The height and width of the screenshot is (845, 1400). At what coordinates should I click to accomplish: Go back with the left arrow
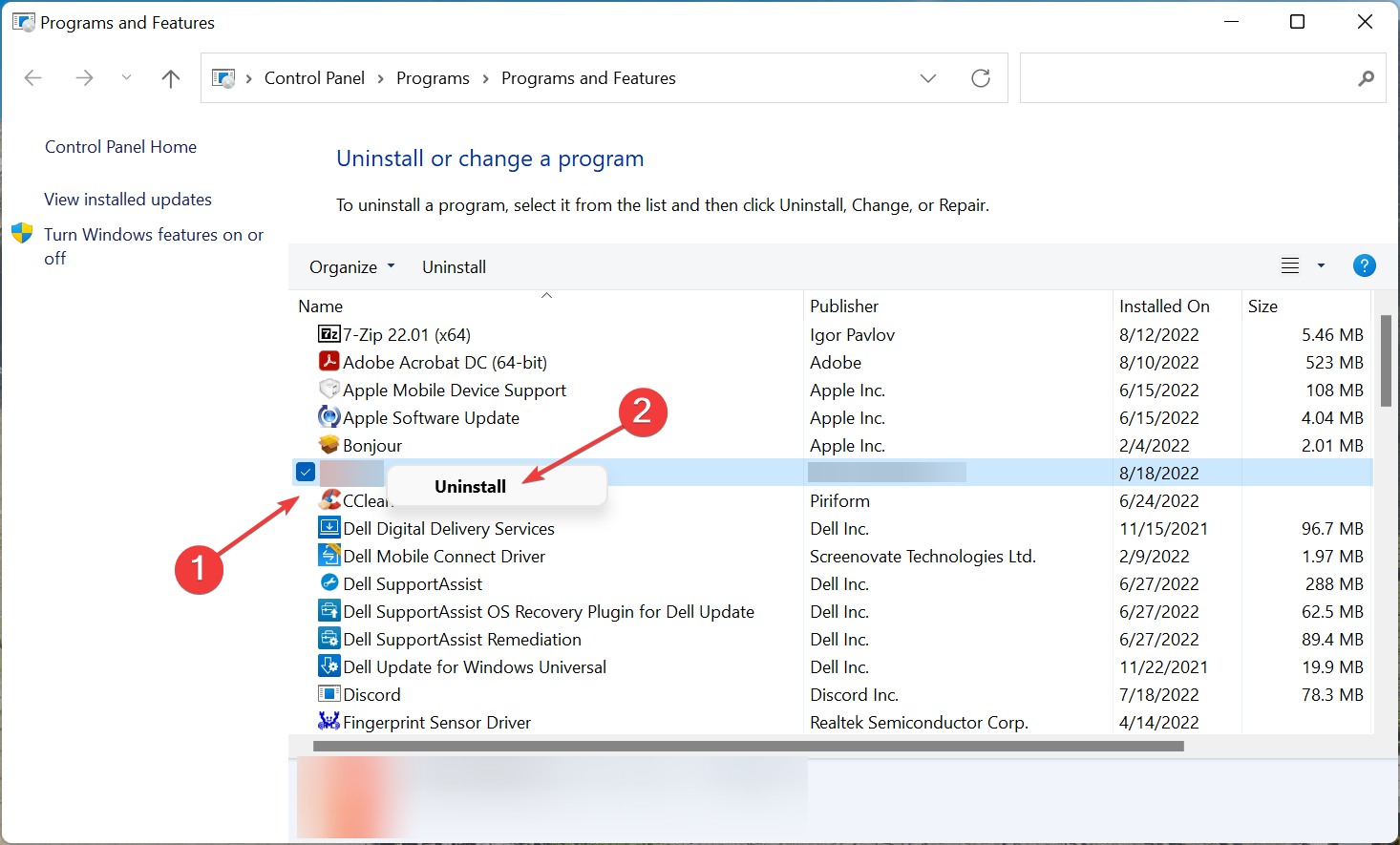tap(33, 78)
